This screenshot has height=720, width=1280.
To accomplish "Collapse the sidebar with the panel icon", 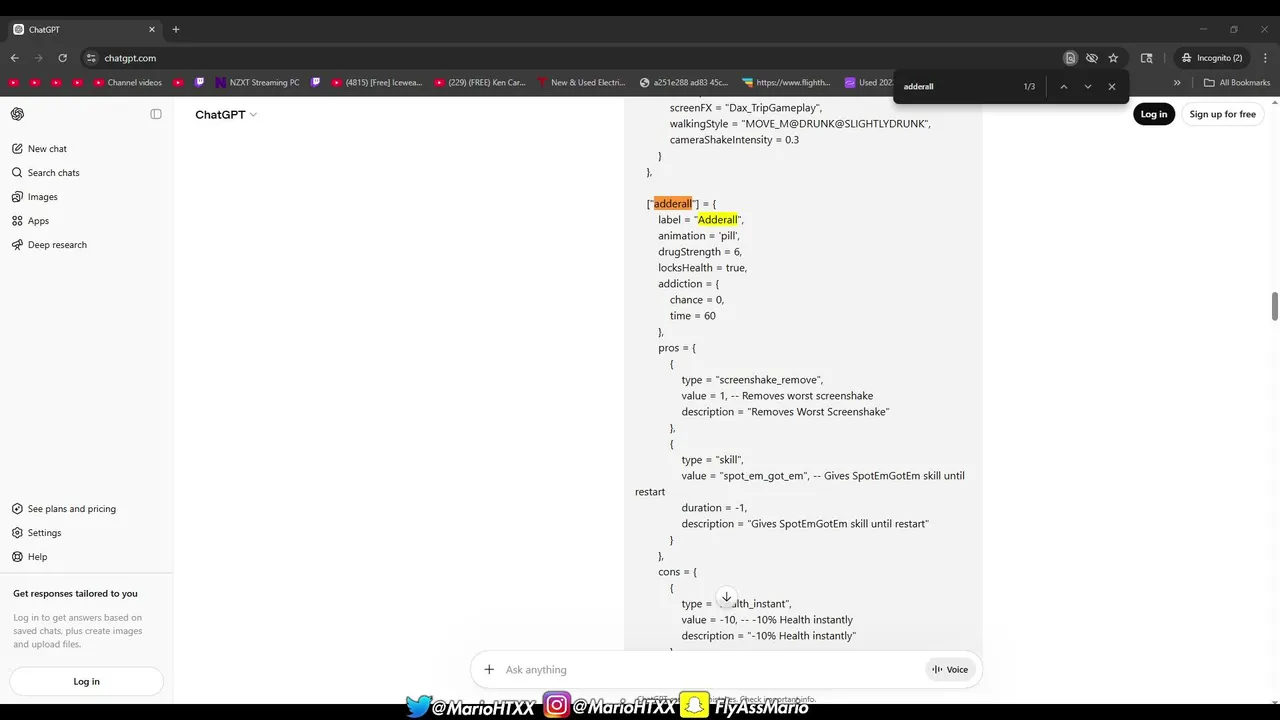I will (156, 114).
